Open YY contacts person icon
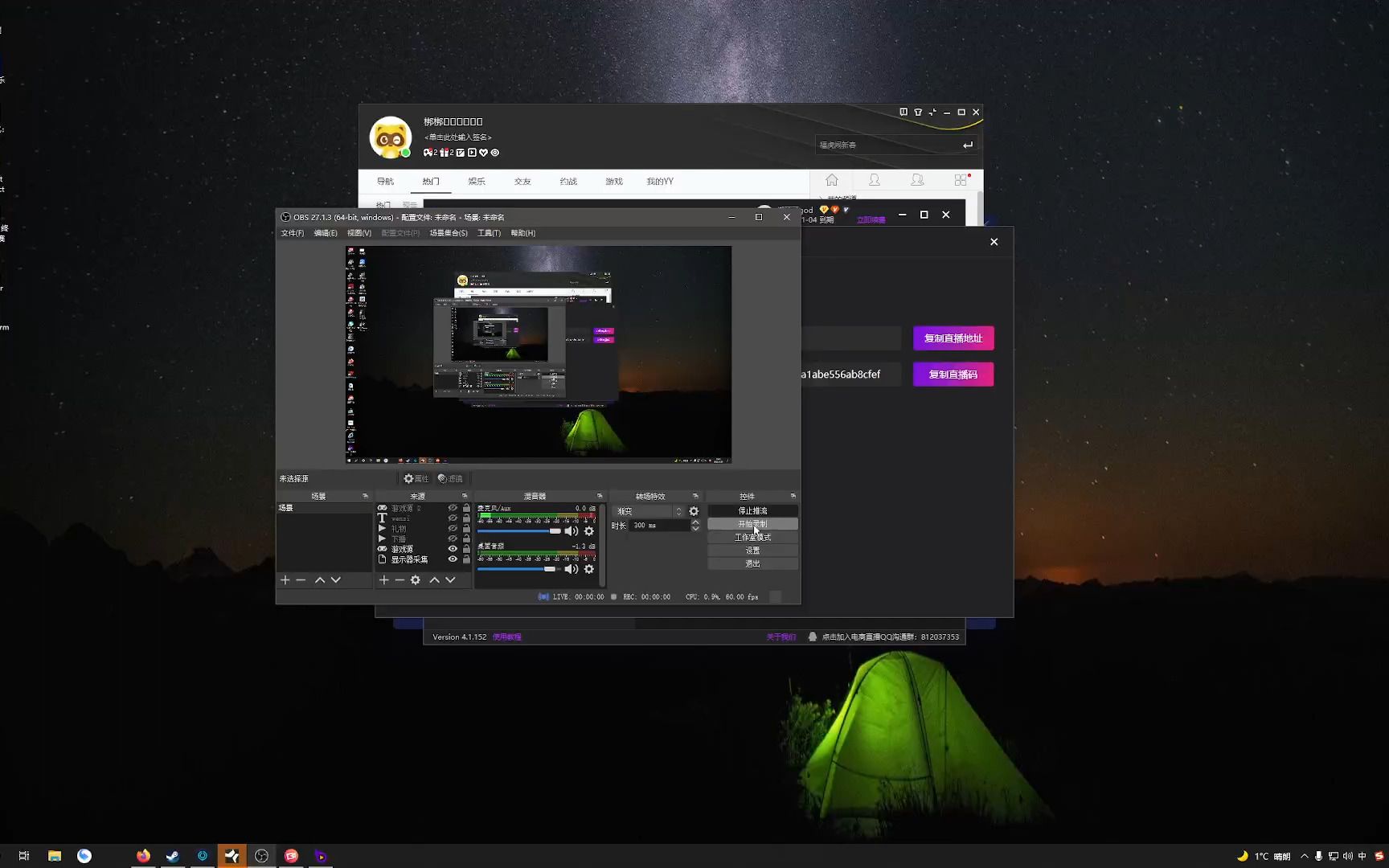Viewport: 1389px width, 868px height. (875, 180)
